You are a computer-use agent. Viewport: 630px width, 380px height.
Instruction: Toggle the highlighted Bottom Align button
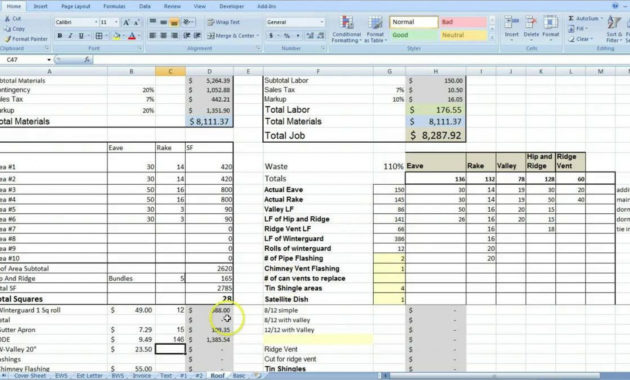pyautogui.click(x=174, y=22)
